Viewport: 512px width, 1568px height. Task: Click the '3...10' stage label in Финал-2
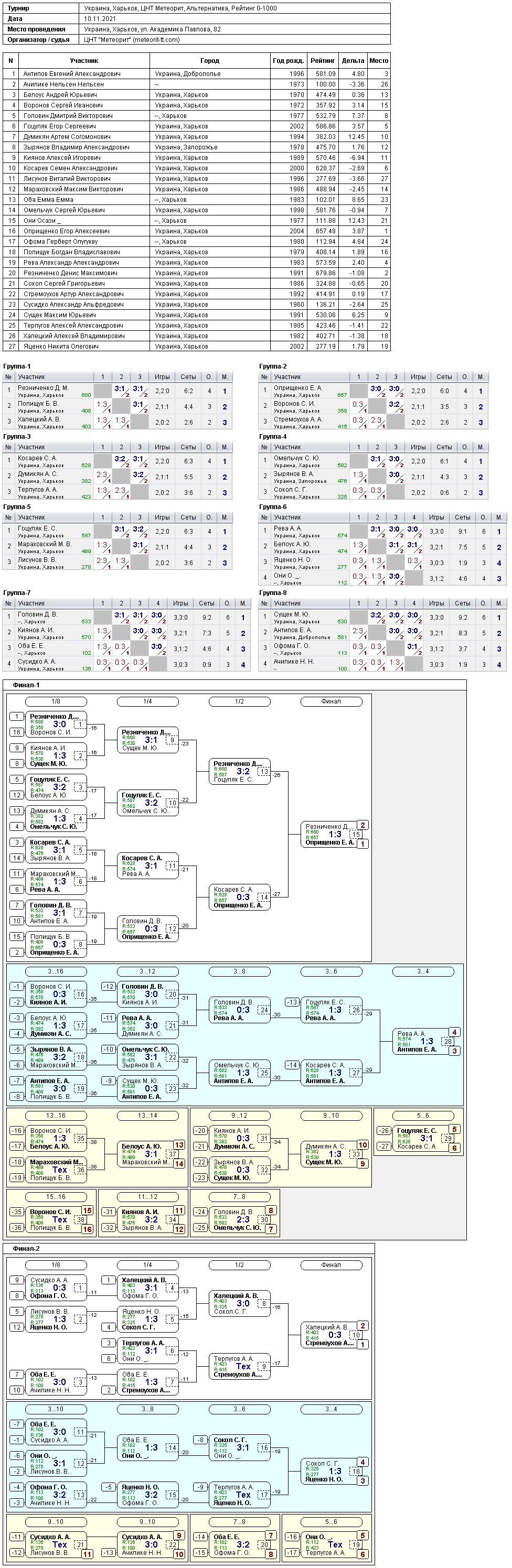(x=56, y=1409)
